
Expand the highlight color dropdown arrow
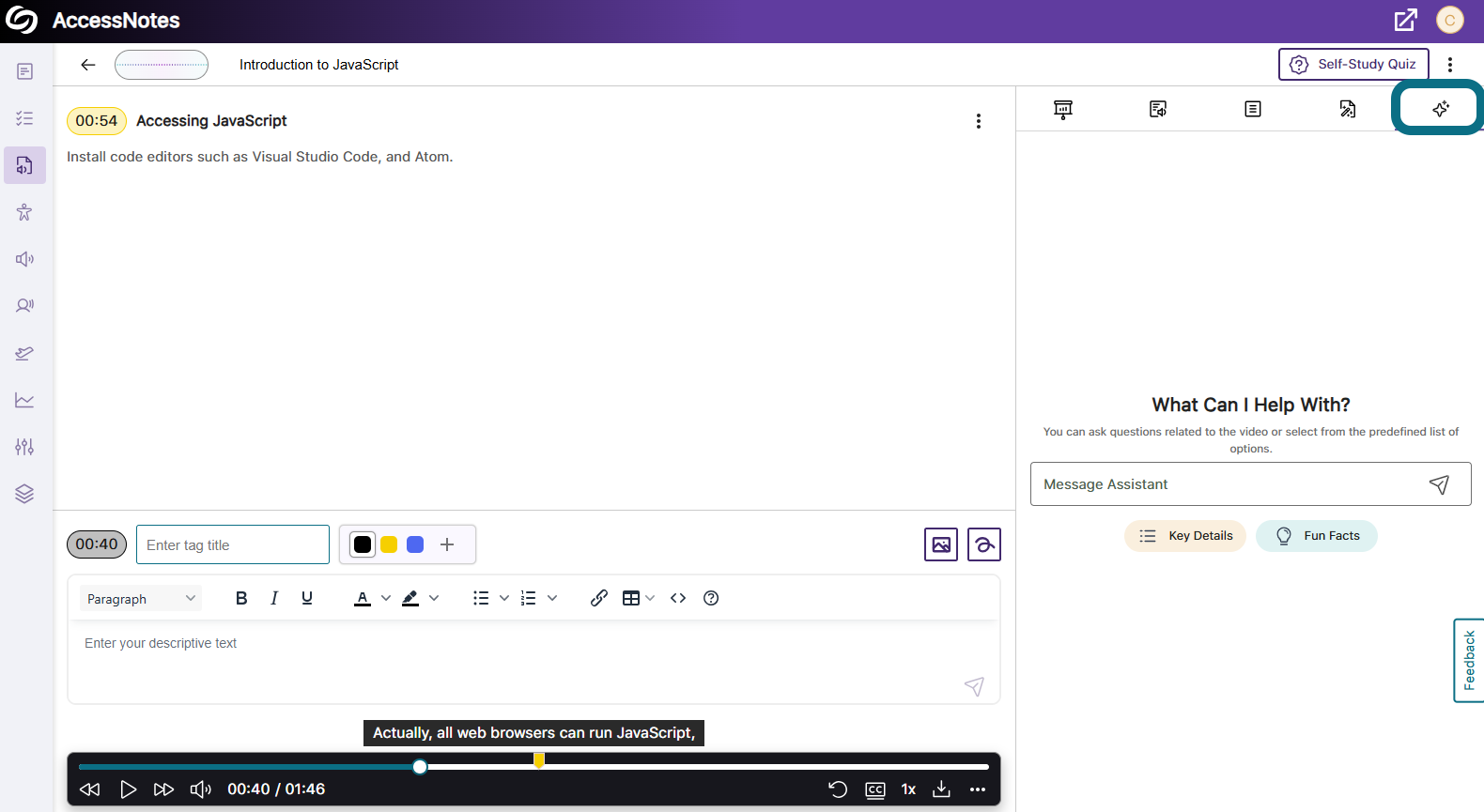pyautogui.click(x=434, y=598)
